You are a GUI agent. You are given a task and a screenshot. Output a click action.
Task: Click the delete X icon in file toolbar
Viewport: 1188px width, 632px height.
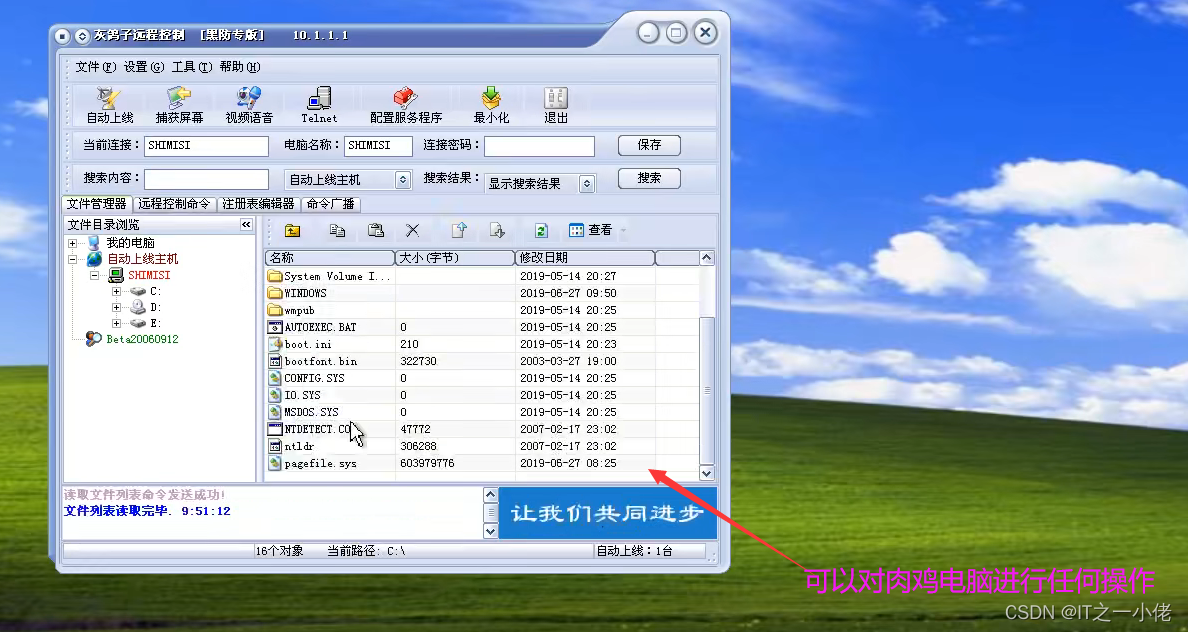coord(412,230)
